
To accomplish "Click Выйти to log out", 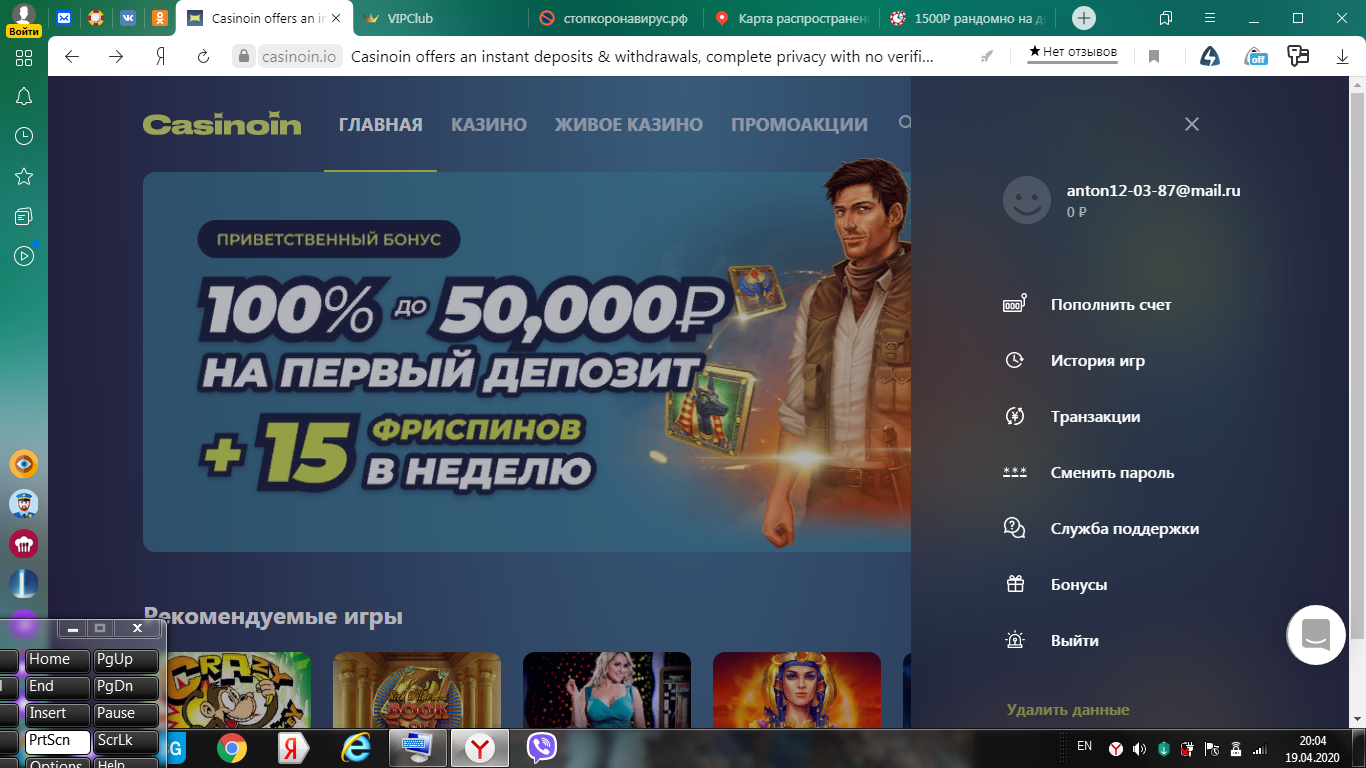I will coord(1075,641).
